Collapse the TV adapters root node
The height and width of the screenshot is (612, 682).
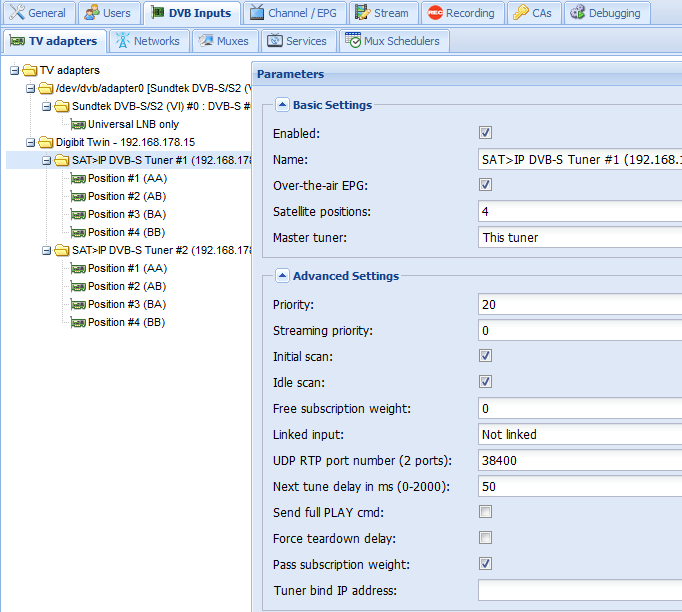coord(14,70)
